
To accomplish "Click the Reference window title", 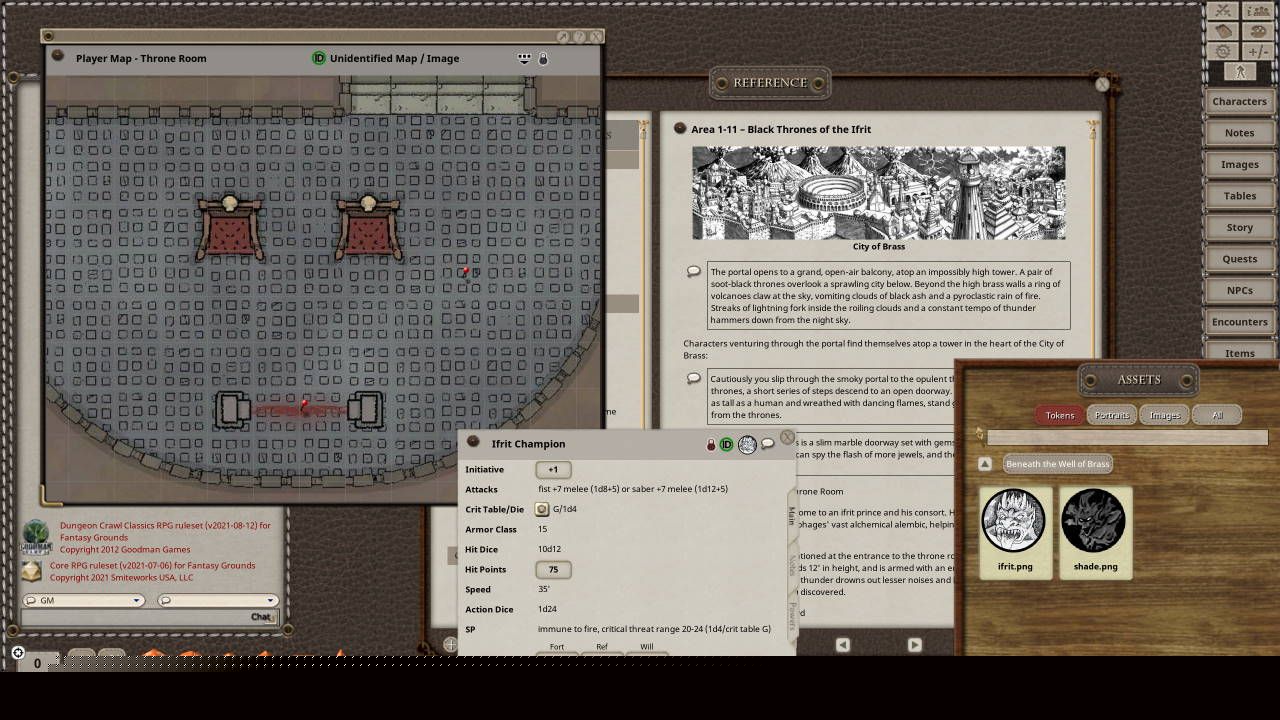I will point(770,83).
